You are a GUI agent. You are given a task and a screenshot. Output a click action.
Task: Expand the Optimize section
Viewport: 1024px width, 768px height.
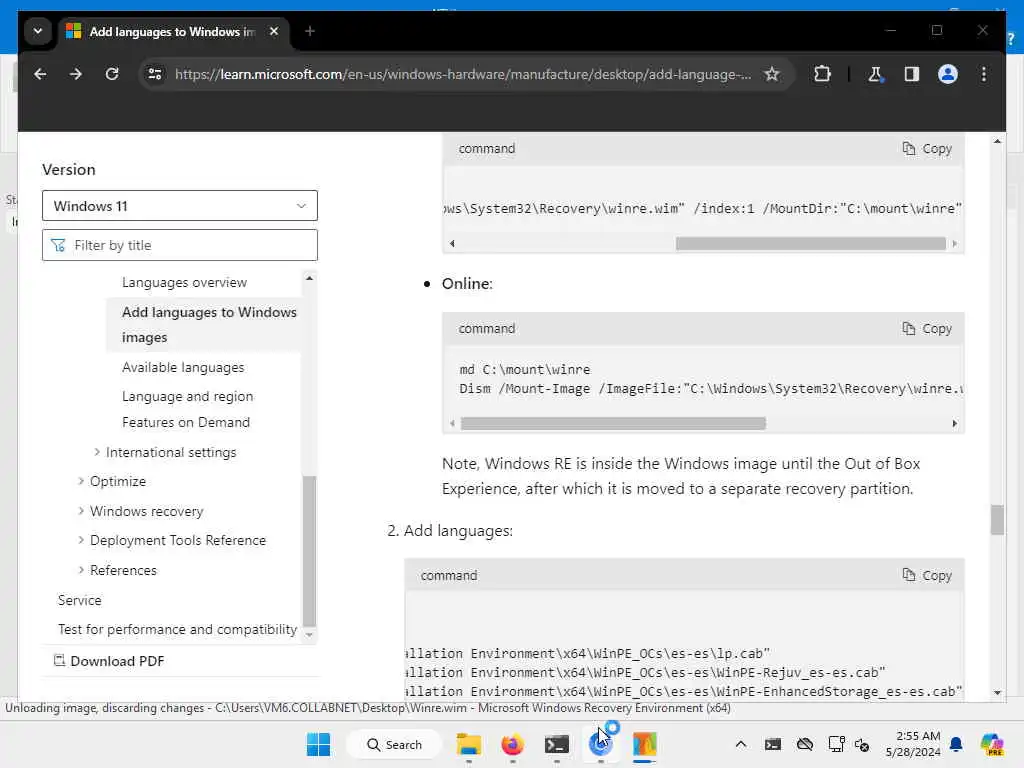coord(81,481)
